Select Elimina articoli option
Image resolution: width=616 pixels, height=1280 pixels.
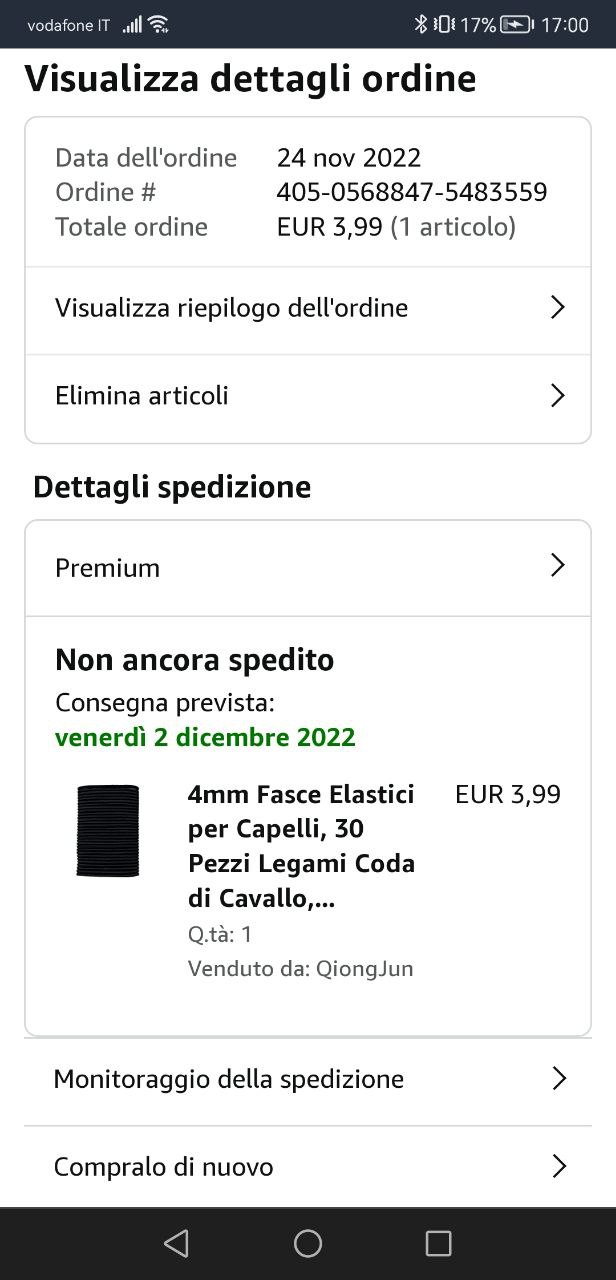coord(142,396)
